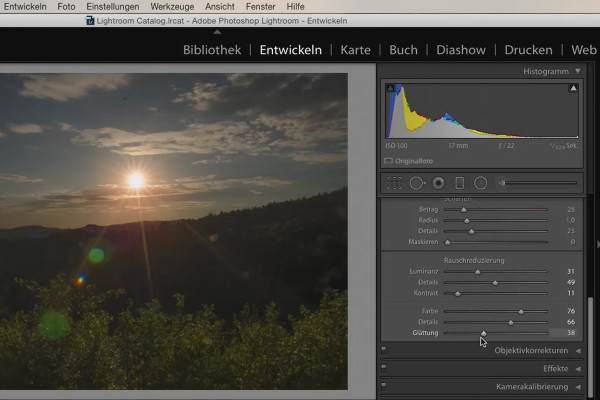Click the histogram graph
600x400 pixels.
482,111
